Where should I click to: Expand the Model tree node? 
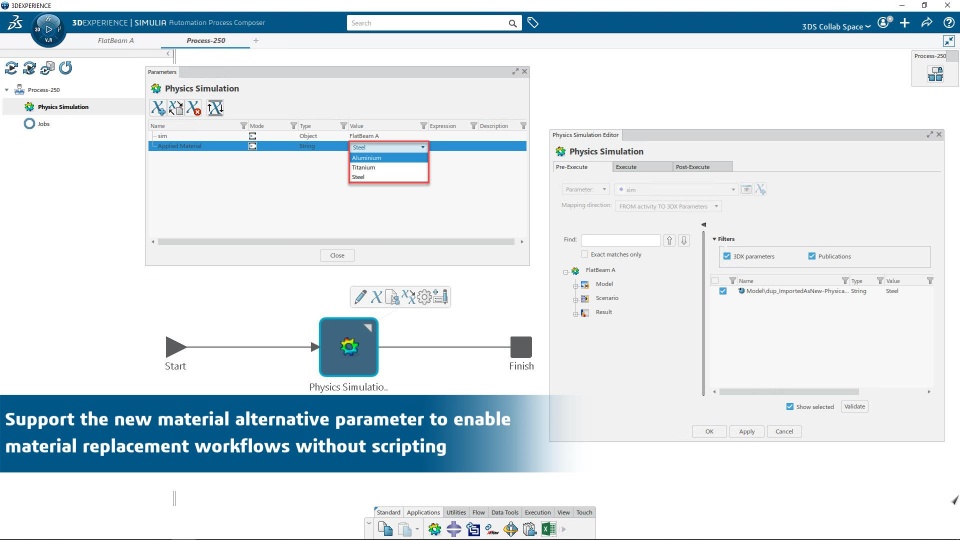coord(576,286)
